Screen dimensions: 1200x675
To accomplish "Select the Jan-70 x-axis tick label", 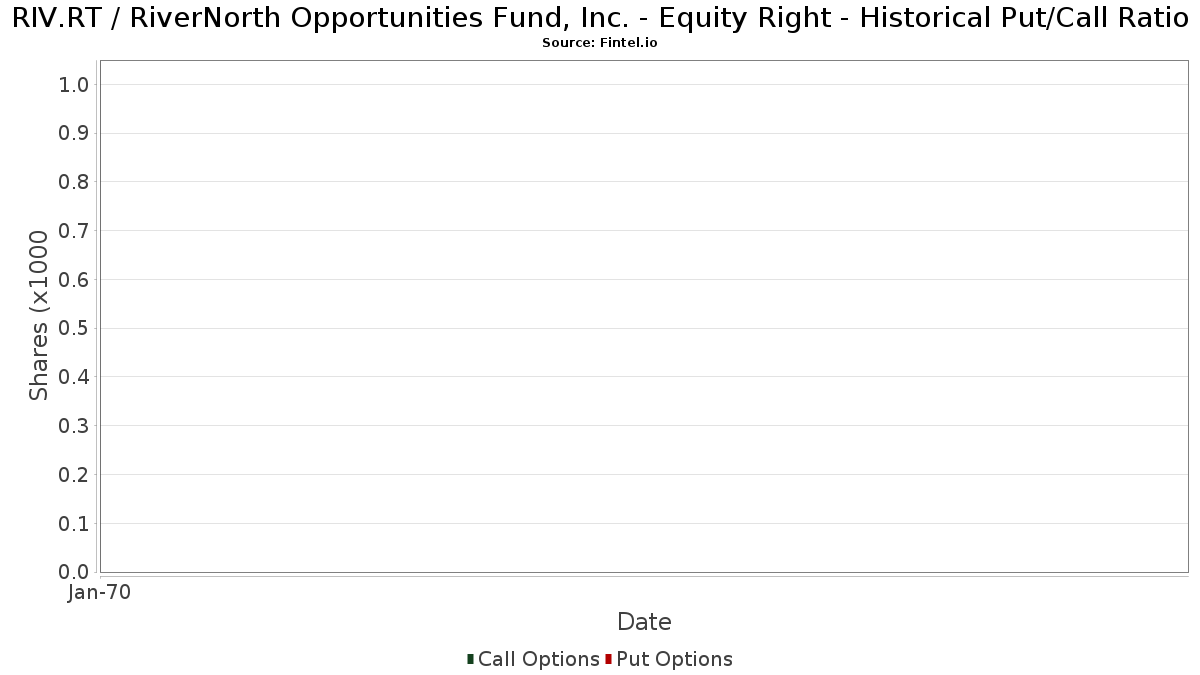I will pos(99,593).
